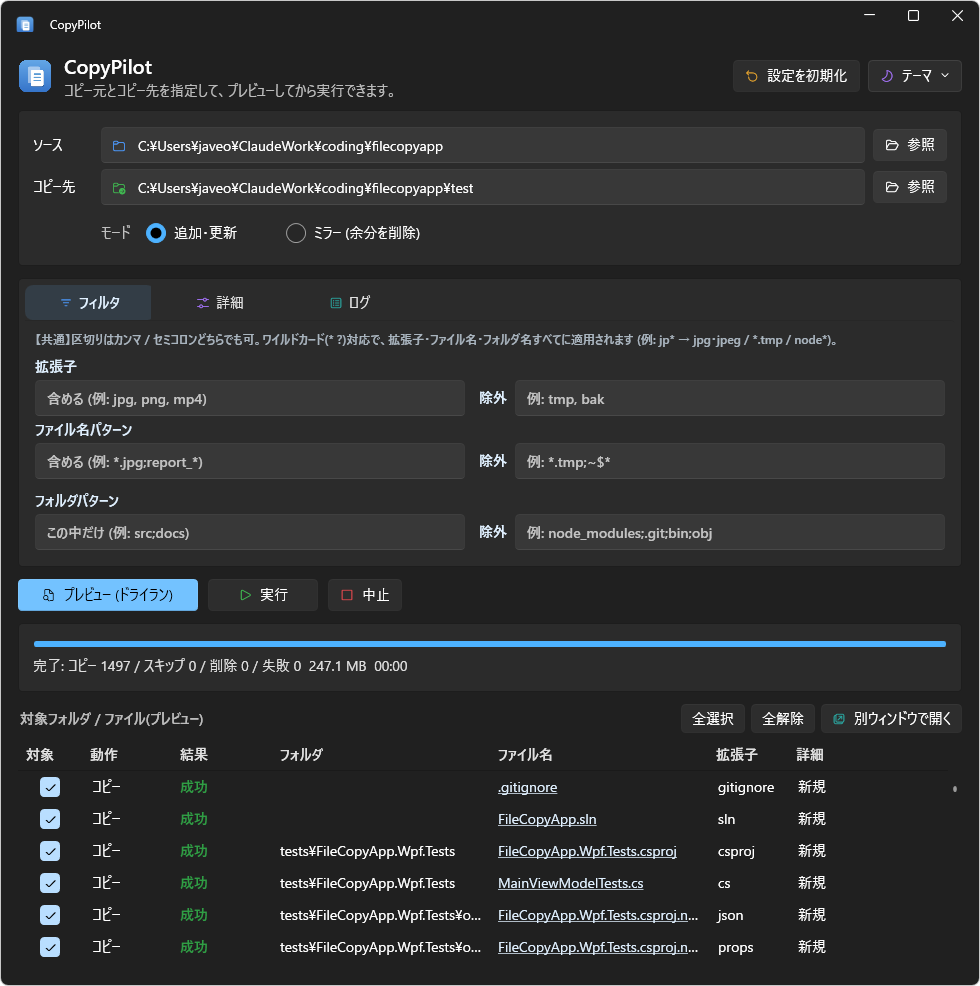The height and width of the screenshot is (986, 980).
Task: Uncheck the .gitignore row checkbox
Action: [50, 787]
